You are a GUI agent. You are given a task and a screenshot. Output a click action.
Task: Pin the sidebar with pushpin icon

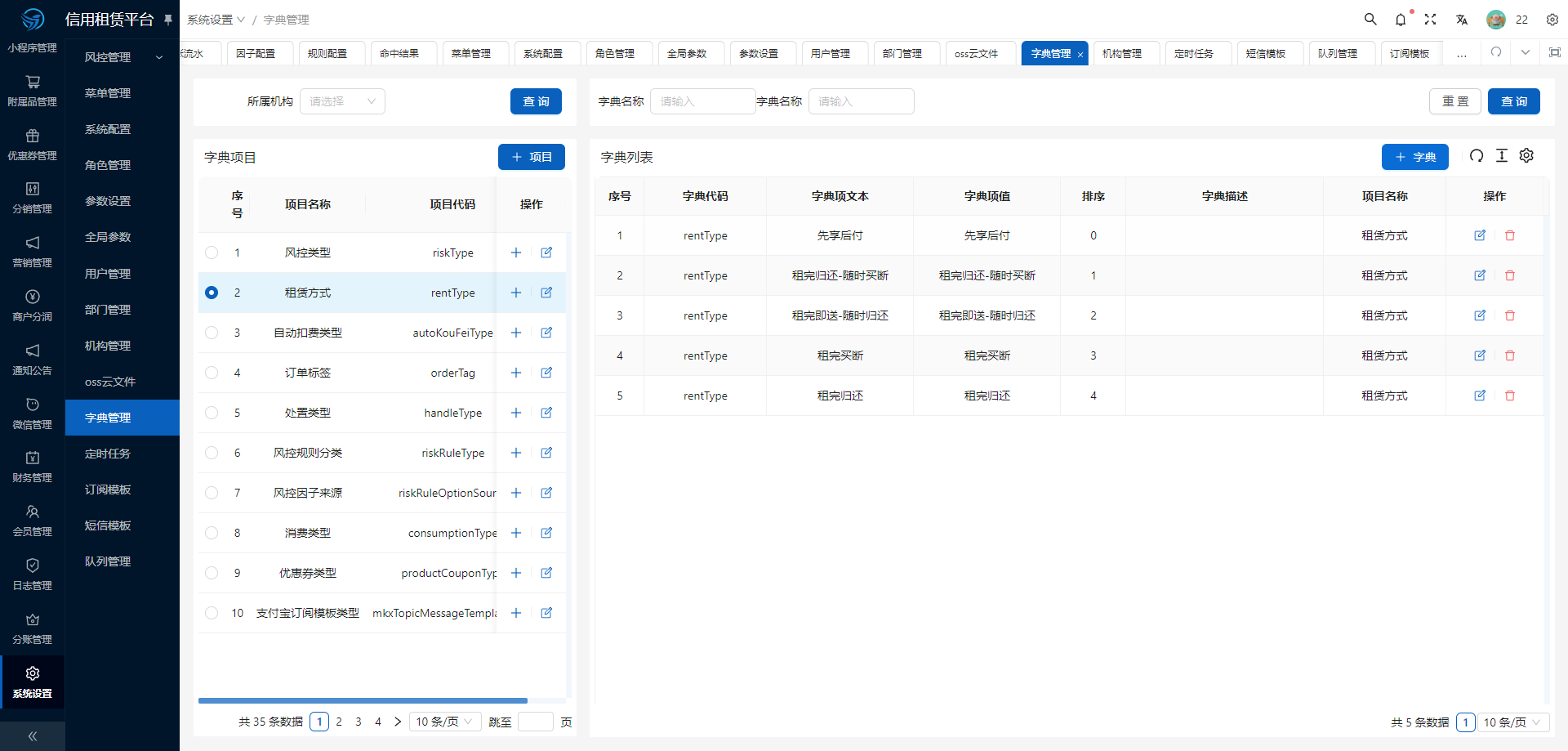168,19
